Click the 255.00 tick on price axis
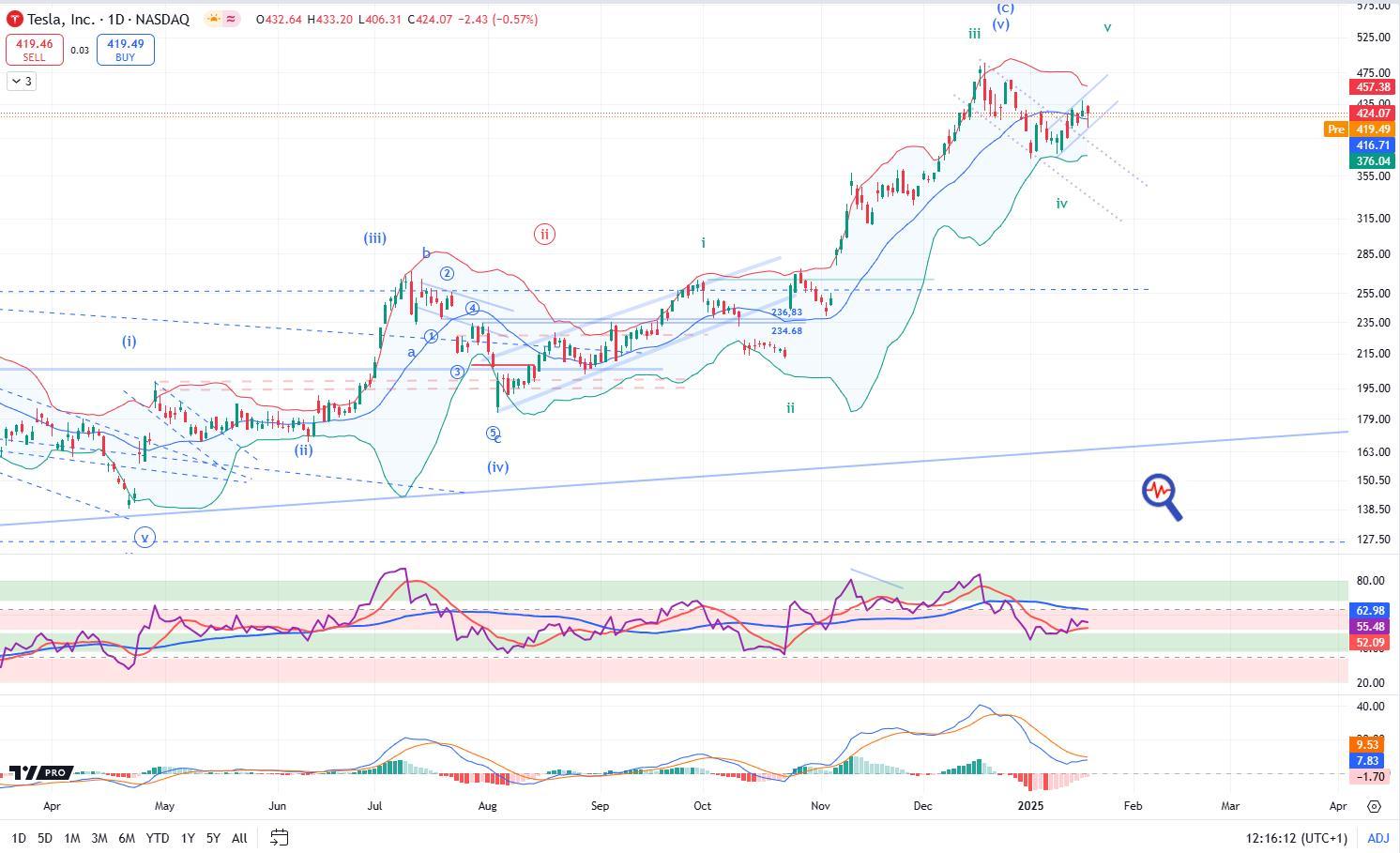This screenshot has height=853, width=1400. [1372, 294]
